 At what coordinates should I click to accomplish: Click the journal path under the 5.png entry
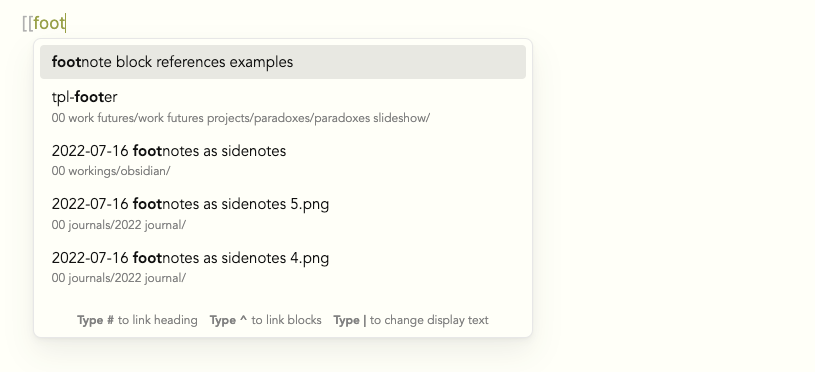click(119, 225)
